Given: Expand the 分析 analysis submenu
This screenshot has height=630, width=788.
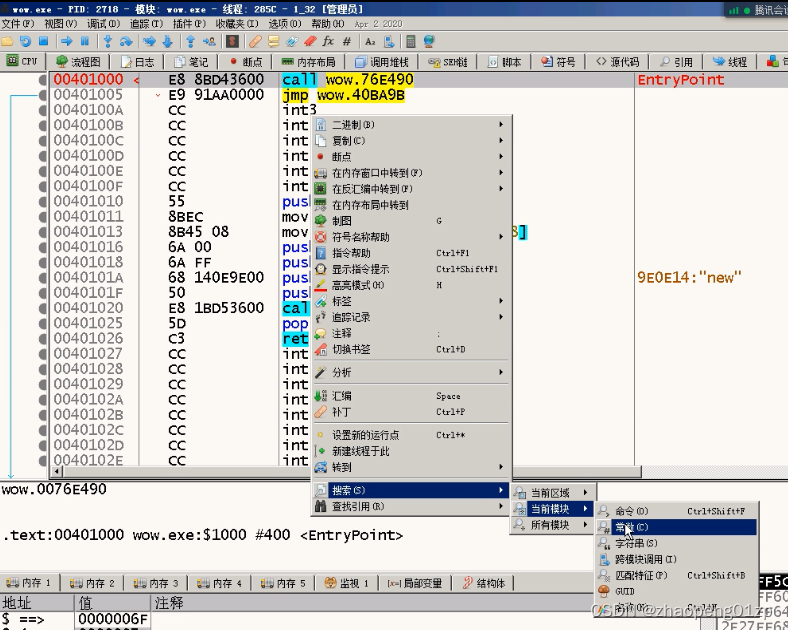Looking at the screenshot, I should (x=410, y=372).
